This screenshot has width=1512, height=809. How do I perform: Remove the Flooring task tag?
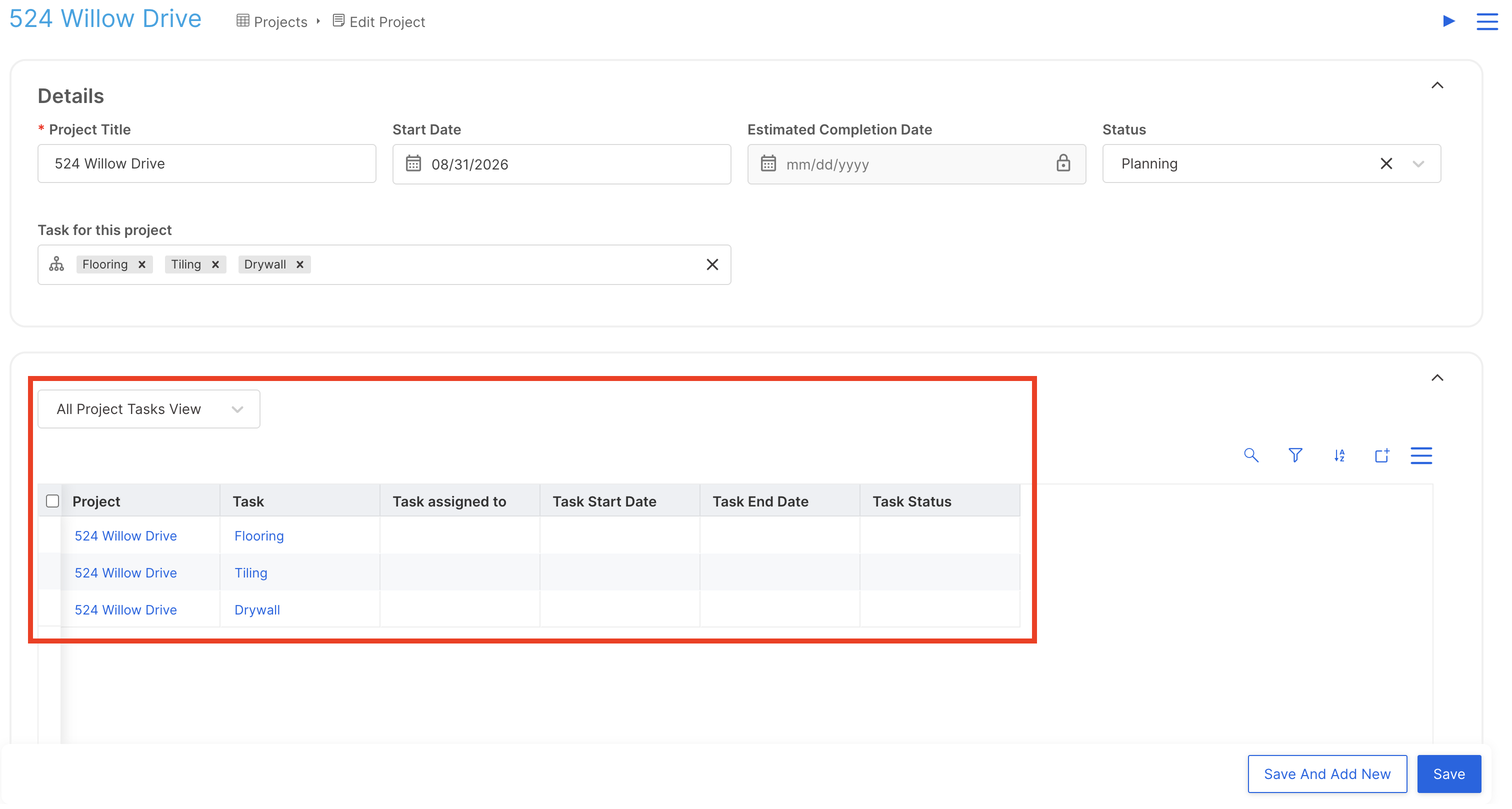tap(141, 264)
